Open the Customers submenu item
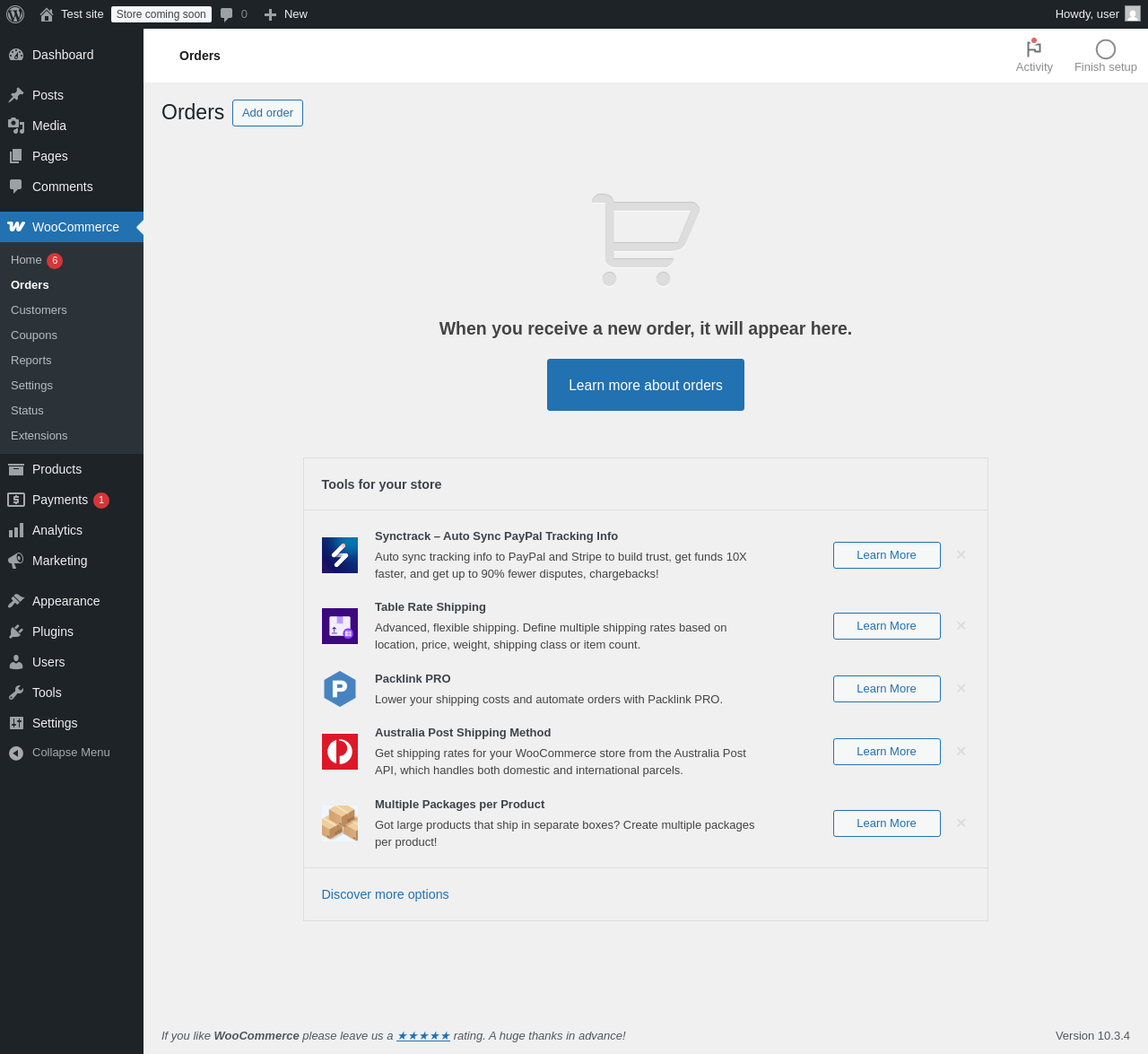This screenshot has height=1054, width=1148. (x=39, y=310)
